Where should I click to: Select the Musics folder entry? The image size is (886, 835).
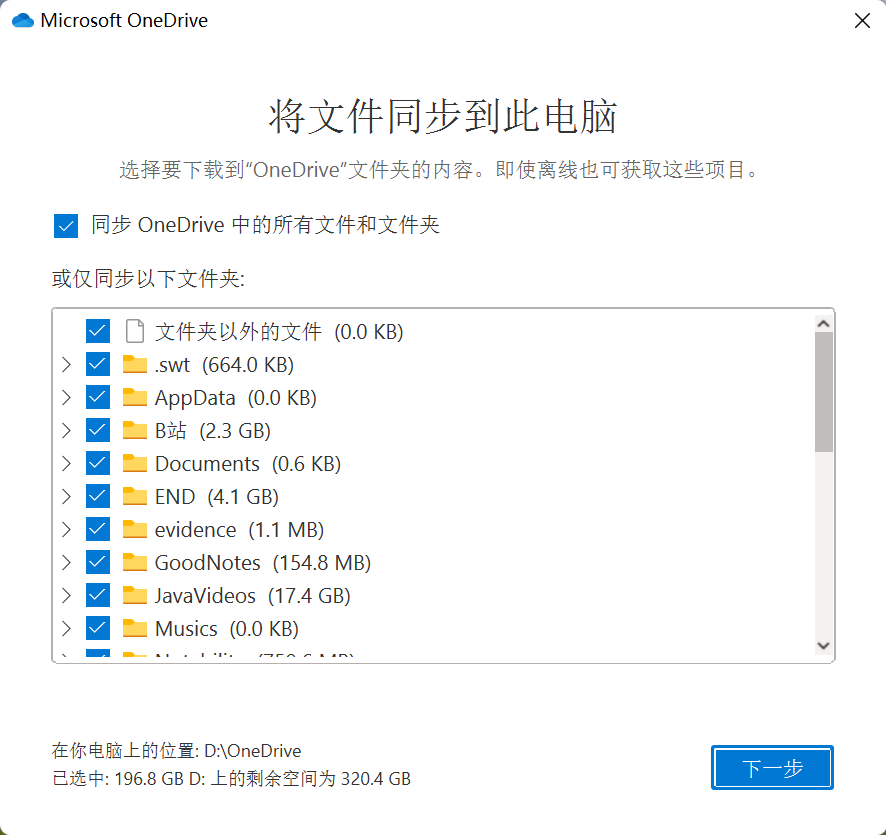coord(186,628)
